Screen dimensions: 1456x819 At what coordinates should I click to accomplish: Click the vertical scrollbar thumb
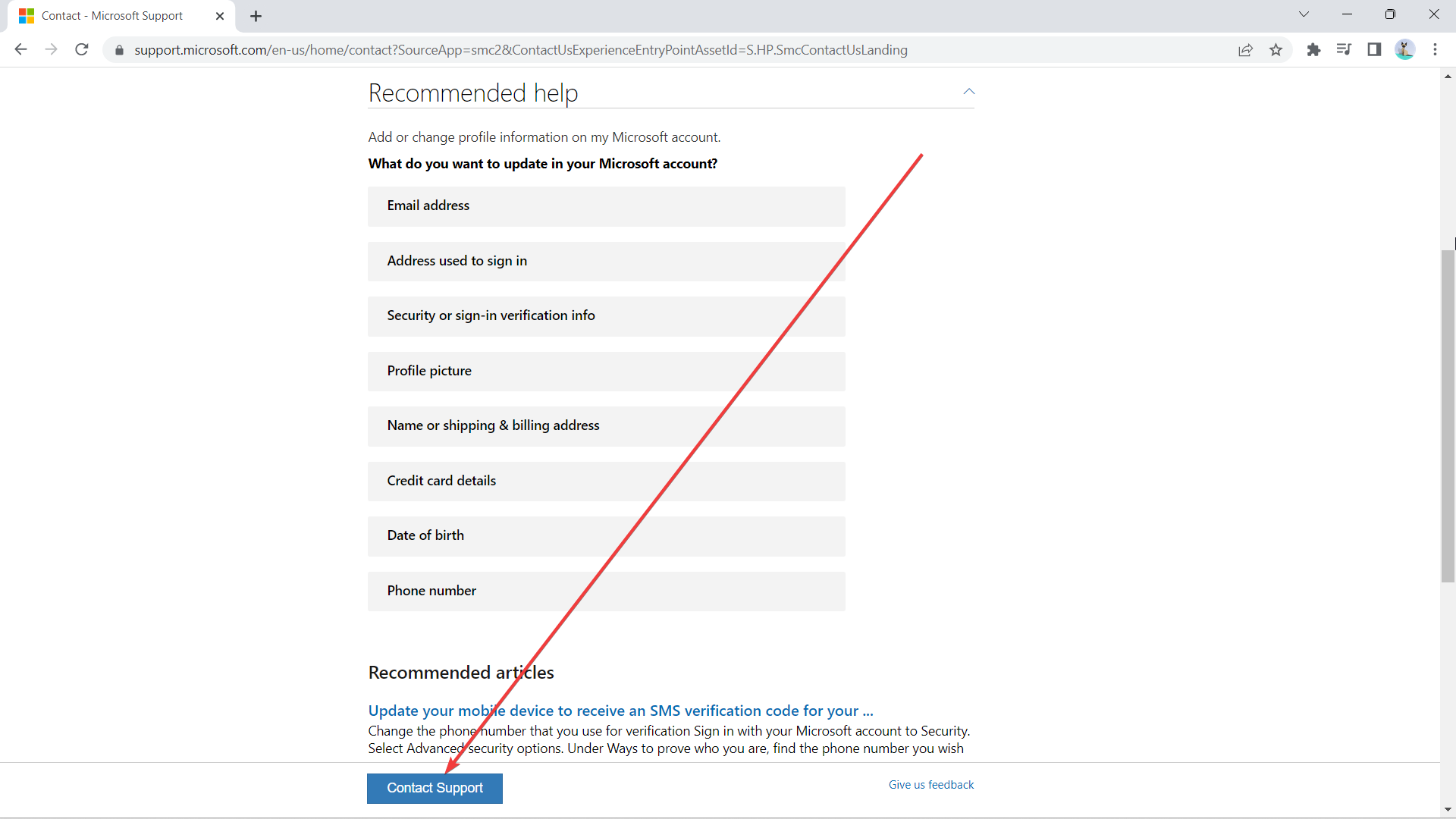coord(1448,416)
